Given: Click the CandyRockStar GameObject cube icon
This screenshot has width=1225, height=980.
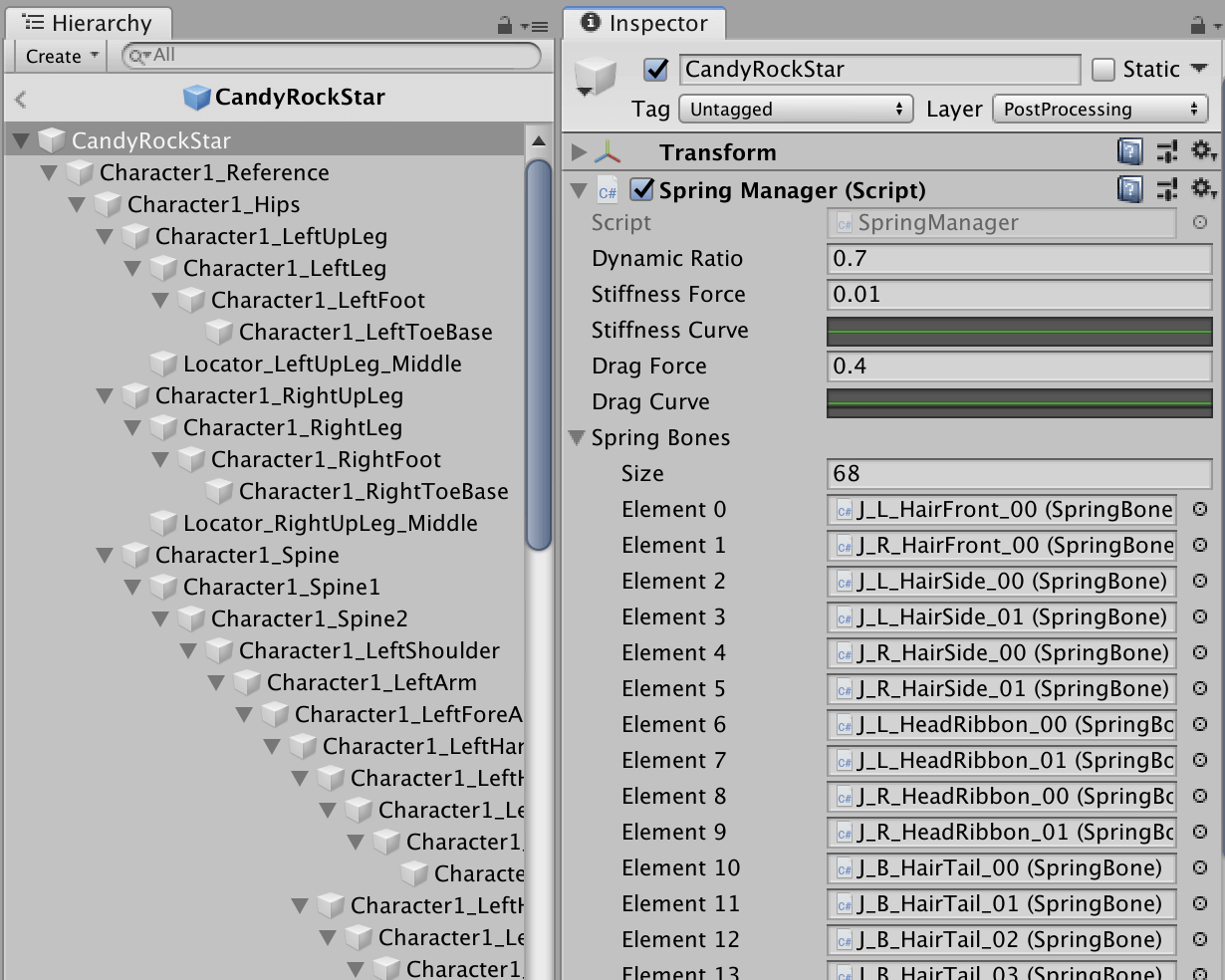Looking at the screenshot, I should (x=597, y=76).
